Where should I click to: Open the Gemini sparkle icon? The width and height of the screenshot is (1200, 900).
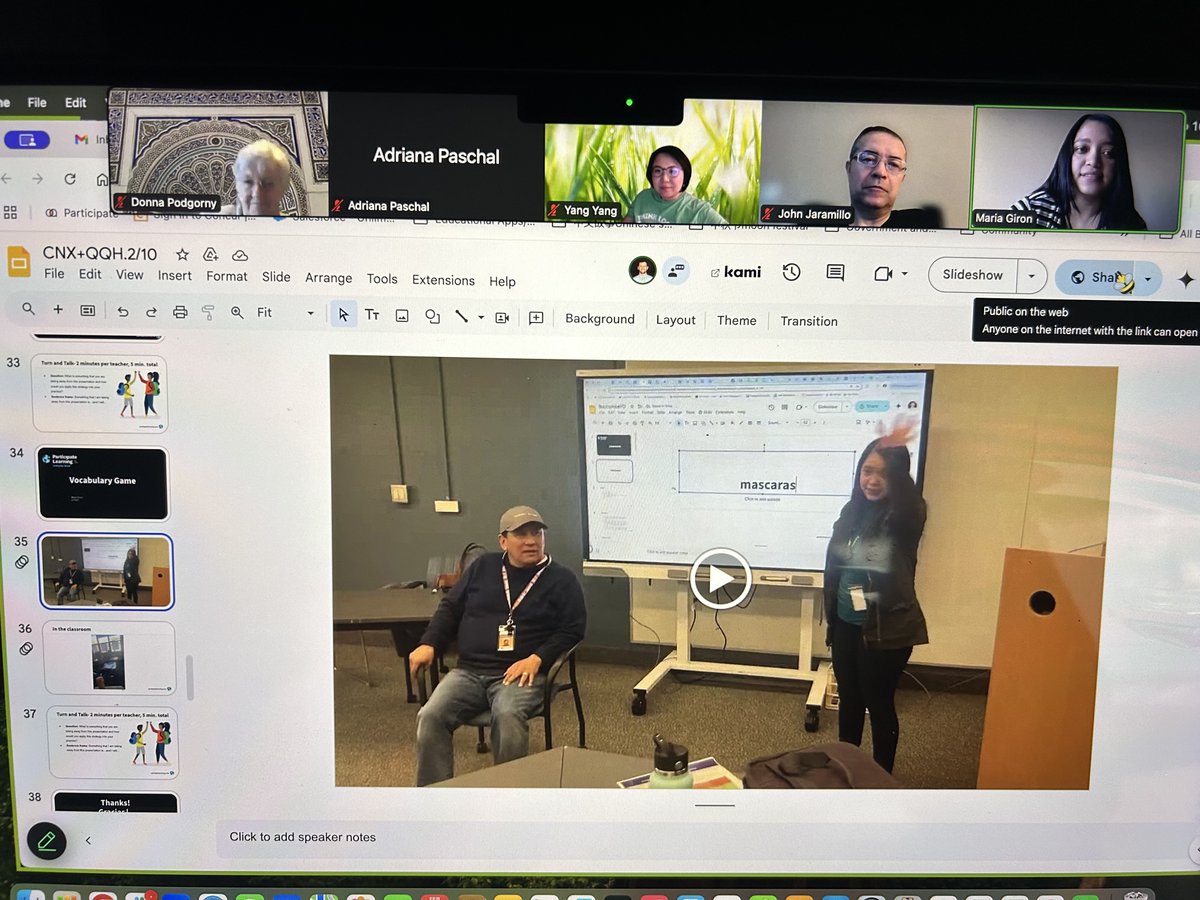1186,280
